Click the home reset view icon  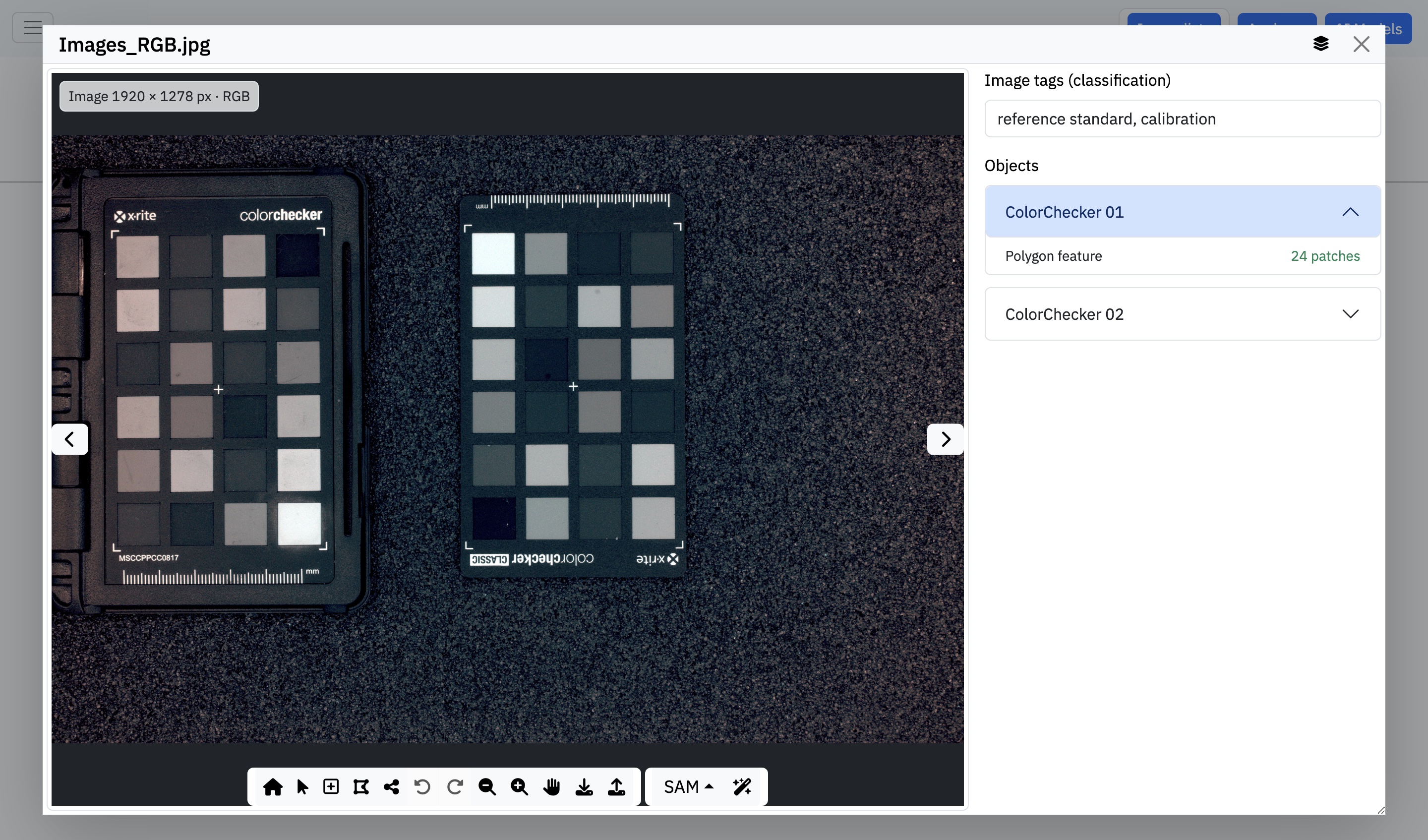pos(273,787)
